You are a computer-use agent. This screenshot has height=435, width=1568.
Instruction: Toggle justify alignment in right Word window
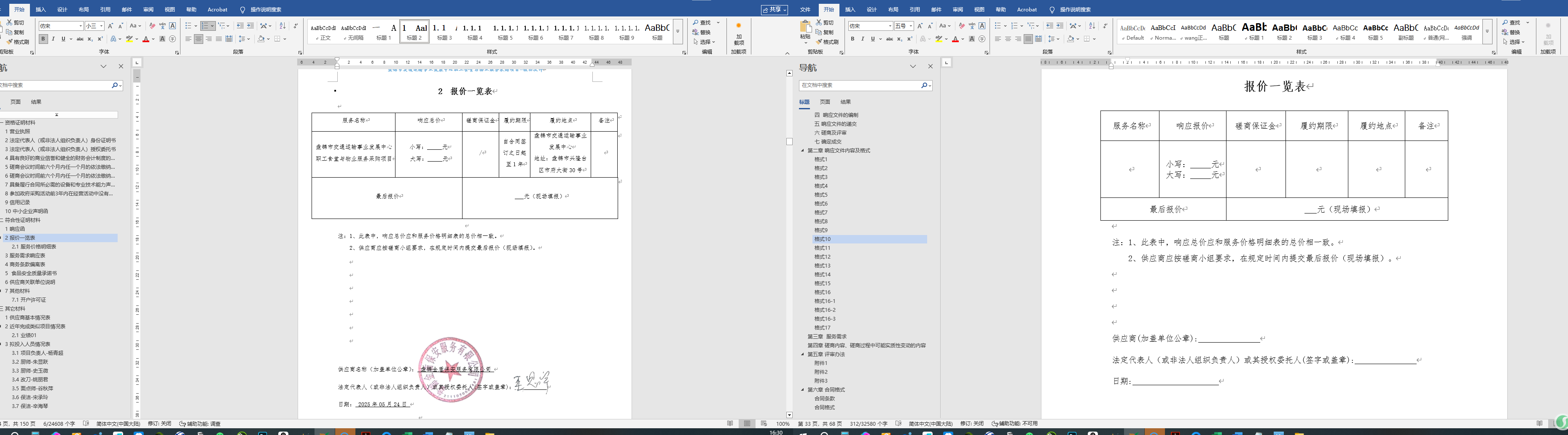pos(1028,39)
